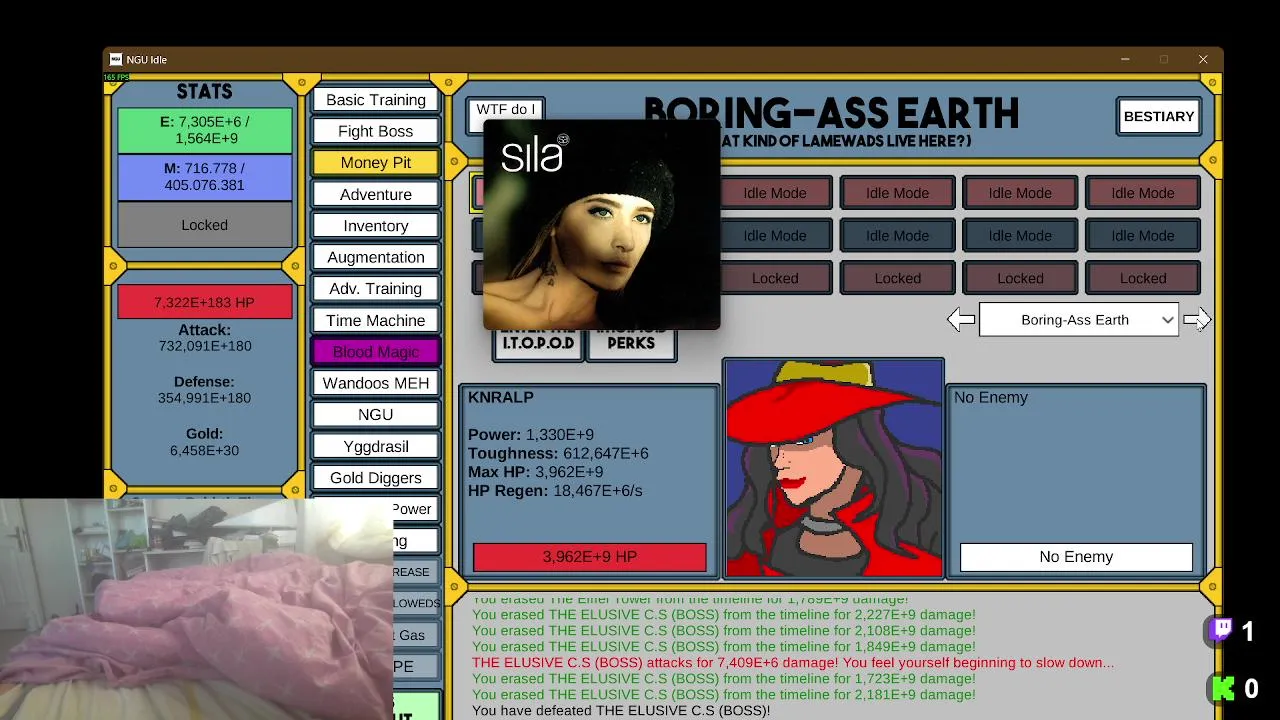Select the NGU menu button

[376, 414]
